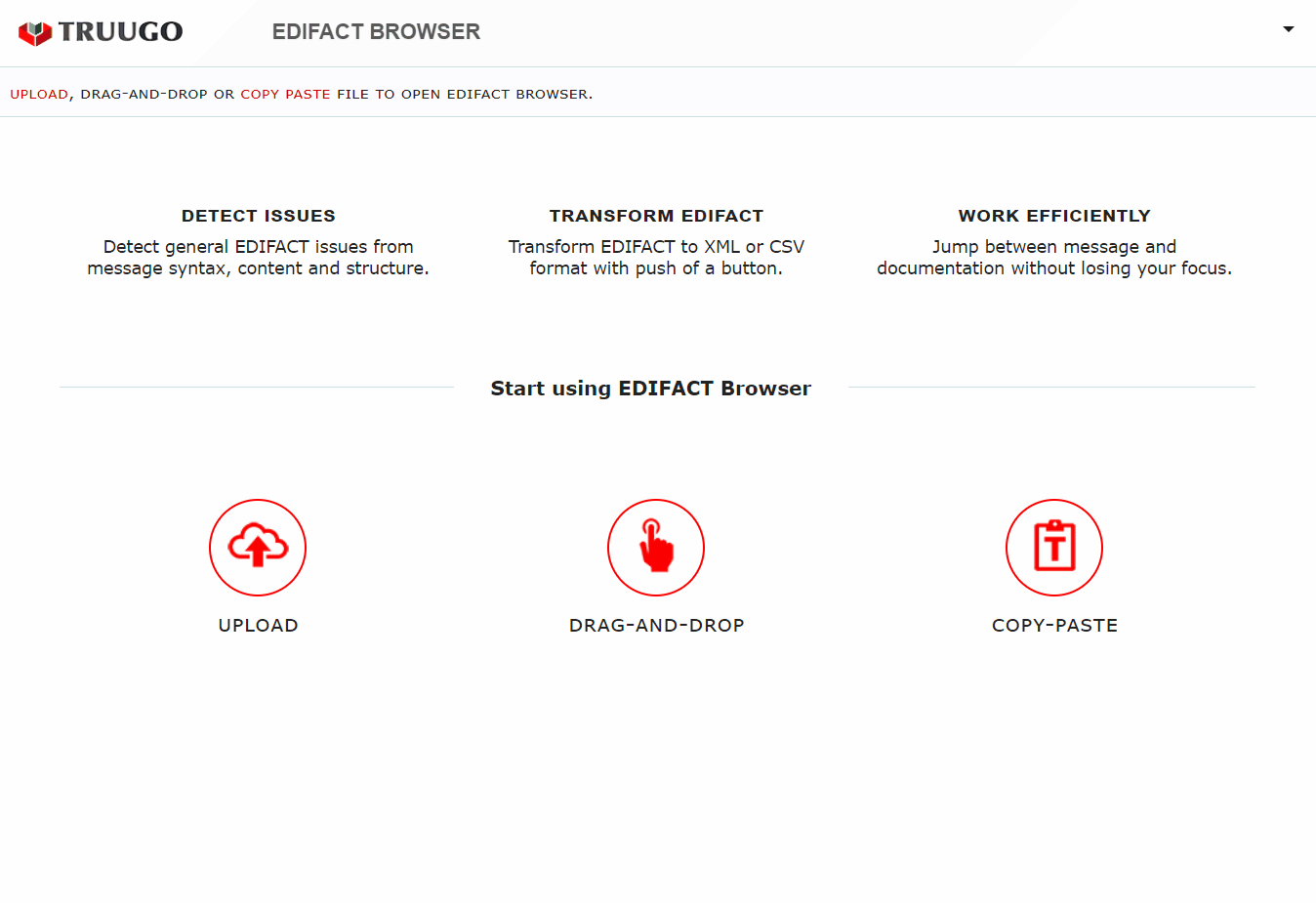1316x903 pixels.
Task: Click the 'Transform EDIFACT to XML or CSV' description
Action: coord(656,258)
